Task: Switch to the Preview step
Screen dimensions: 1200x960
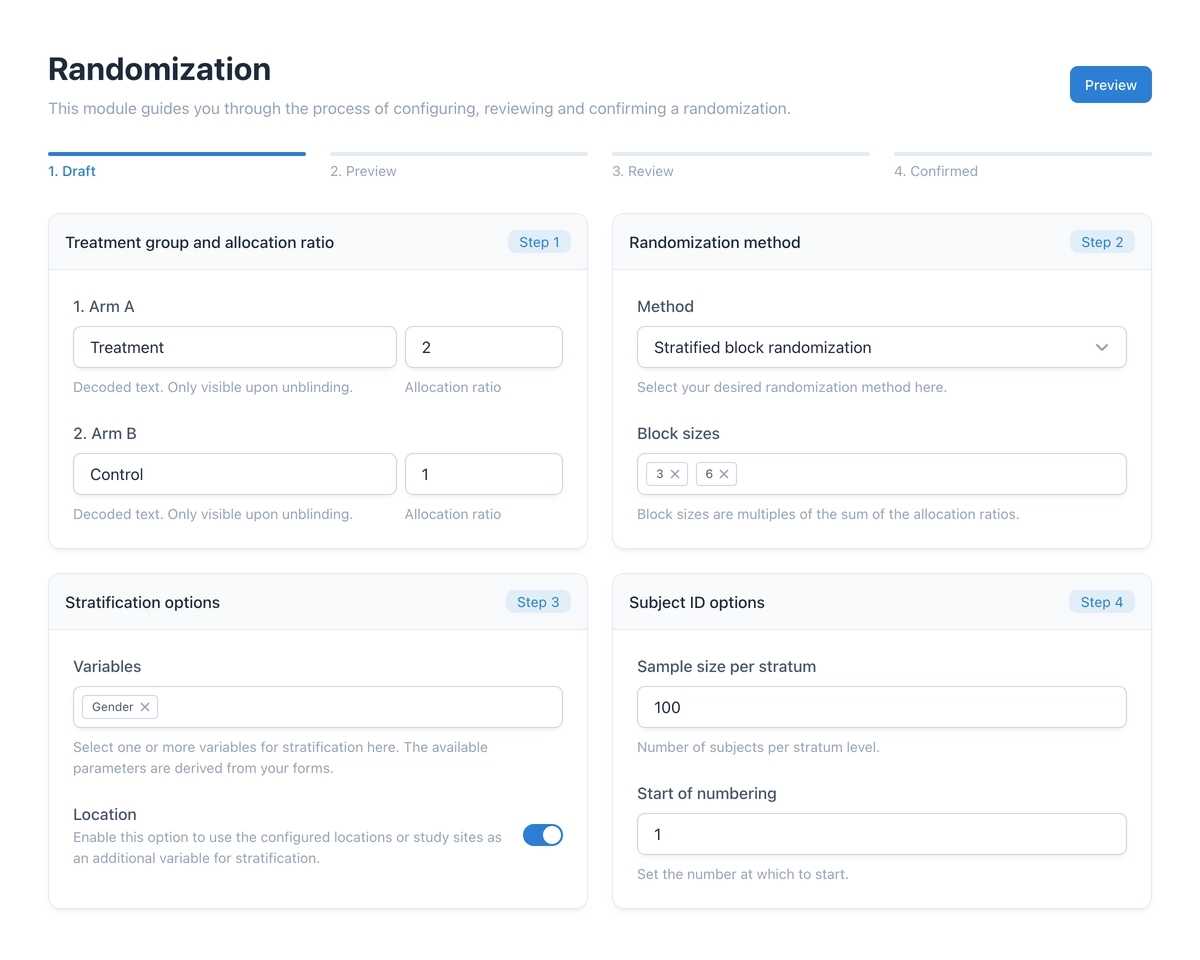Action: pos(363,170)
